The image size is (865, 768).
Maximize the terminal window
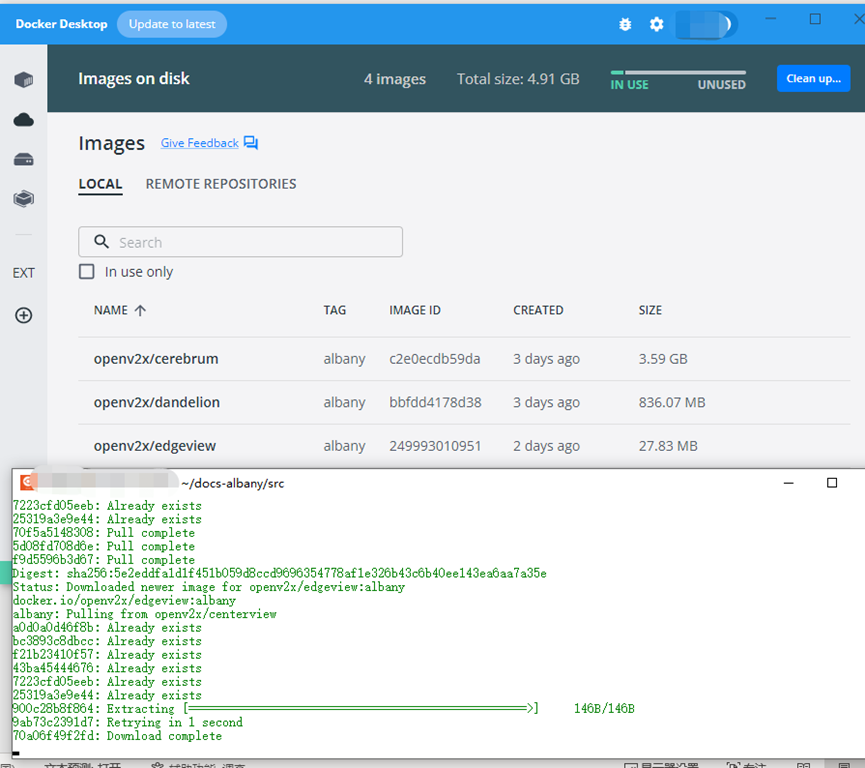pyautogui.click(x=832, y=483)
